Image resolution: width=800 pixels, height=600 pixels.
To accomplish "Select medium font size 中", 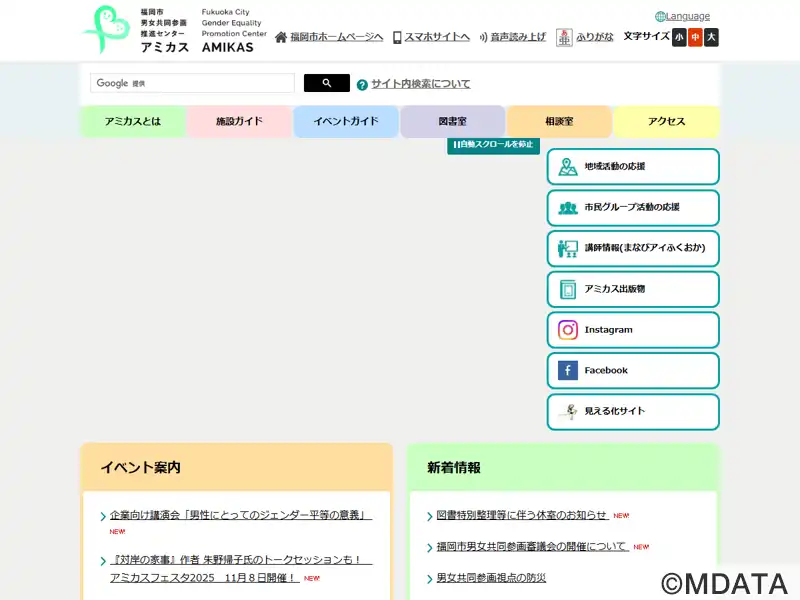I will point(695,37).
